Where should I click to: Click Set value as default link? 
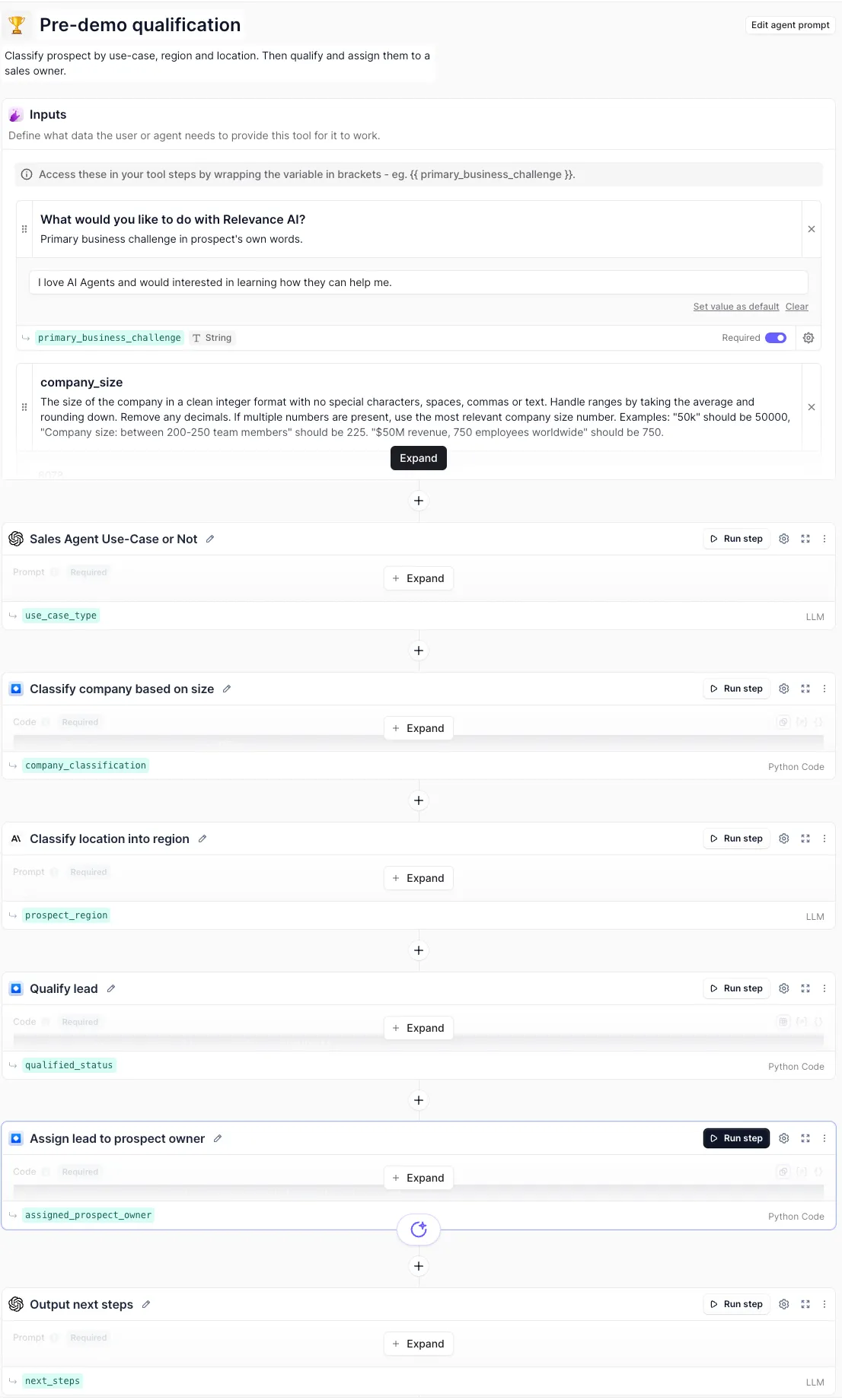(x=735, y=307)
